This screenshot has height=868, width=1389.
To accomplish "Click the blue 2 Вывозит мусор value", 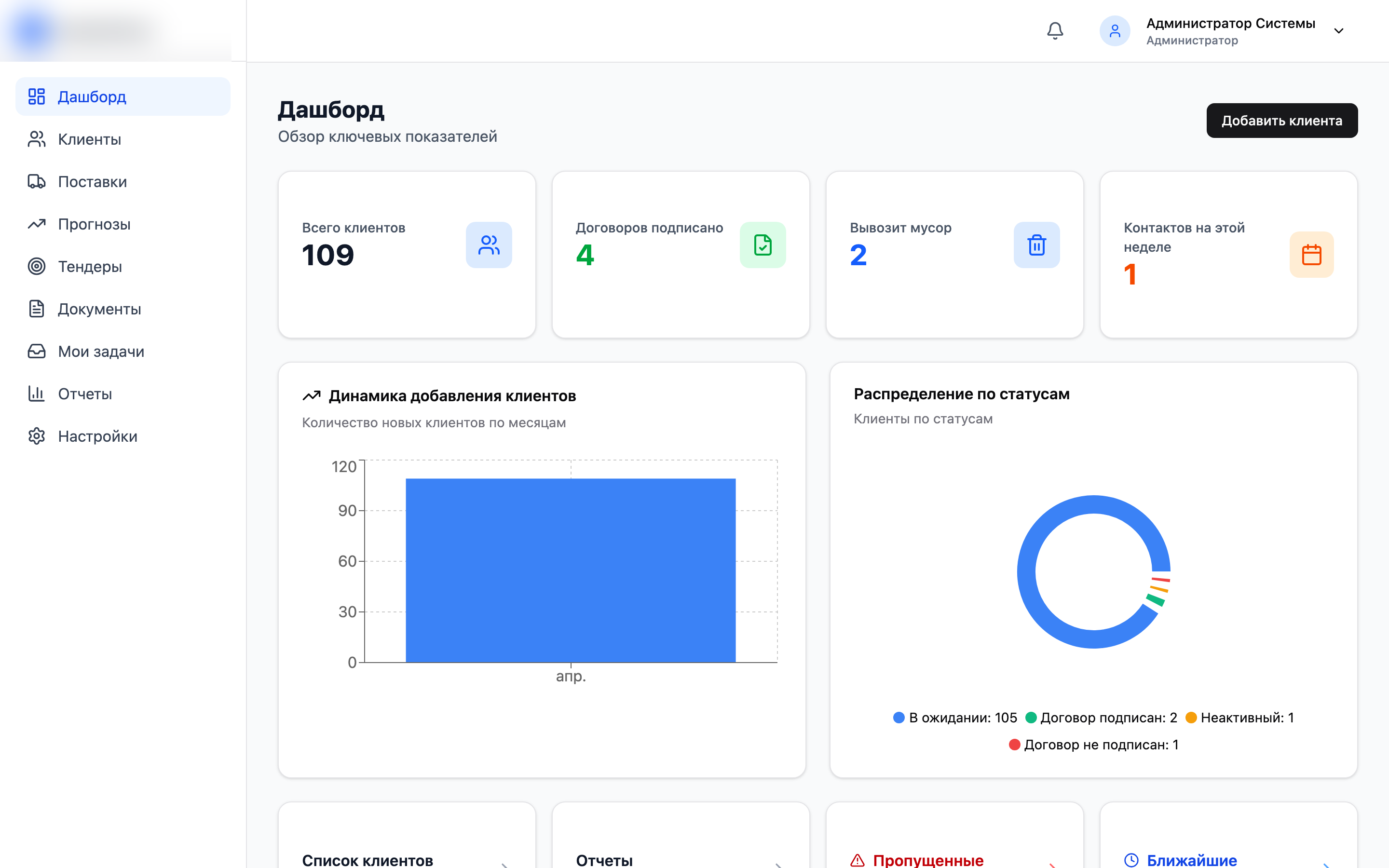I will pos(858,255).
